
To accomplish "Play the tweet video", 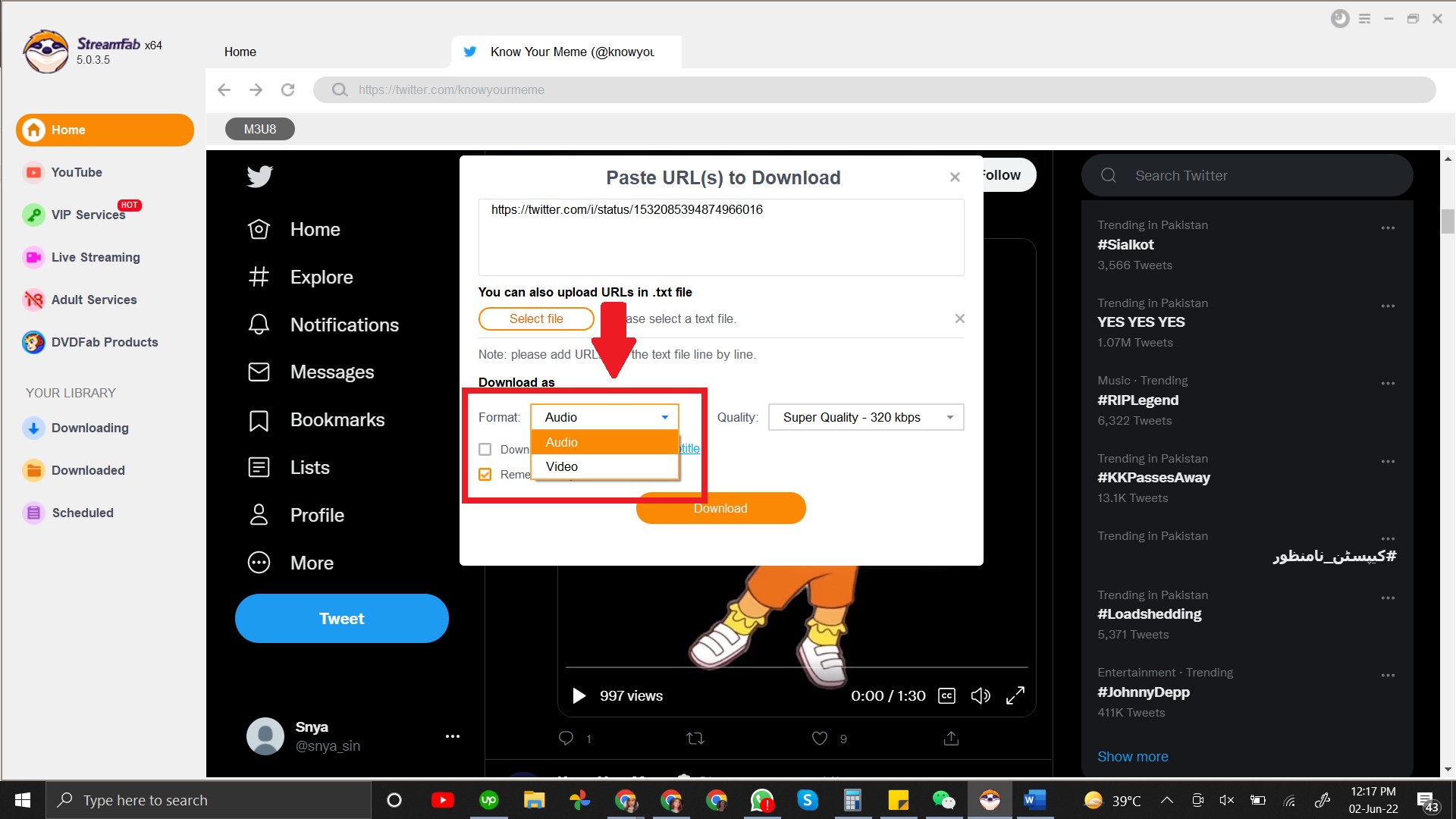I will [x=579, y=695].
